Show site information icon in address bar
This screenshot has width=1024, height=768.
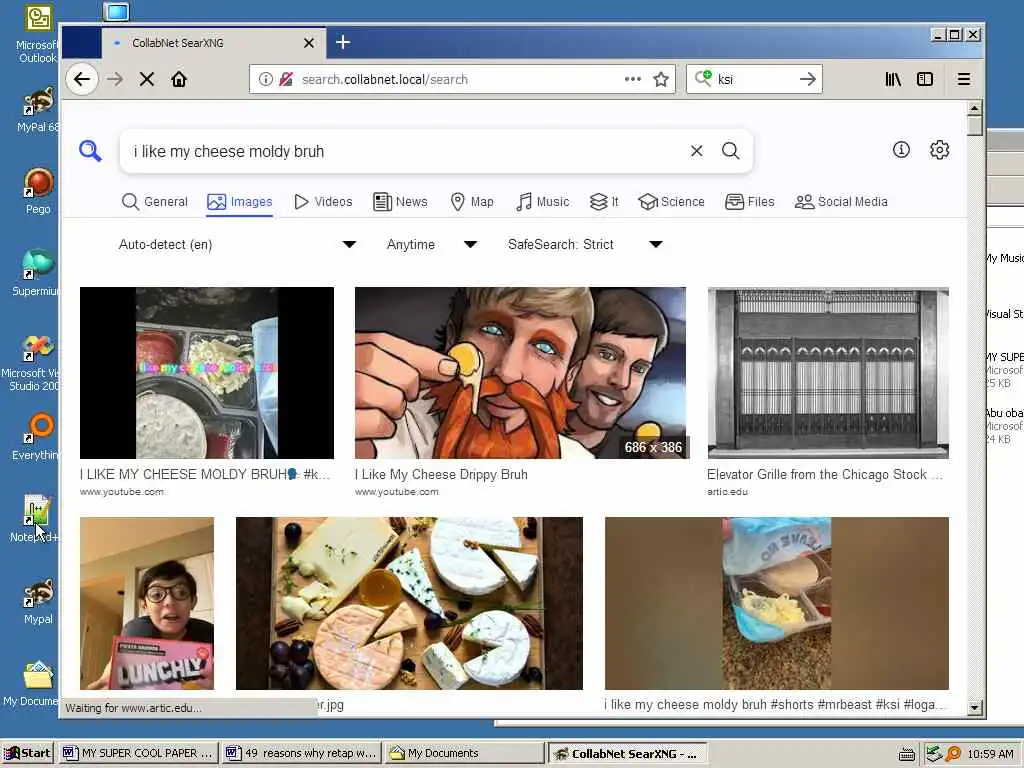(265, 80)
